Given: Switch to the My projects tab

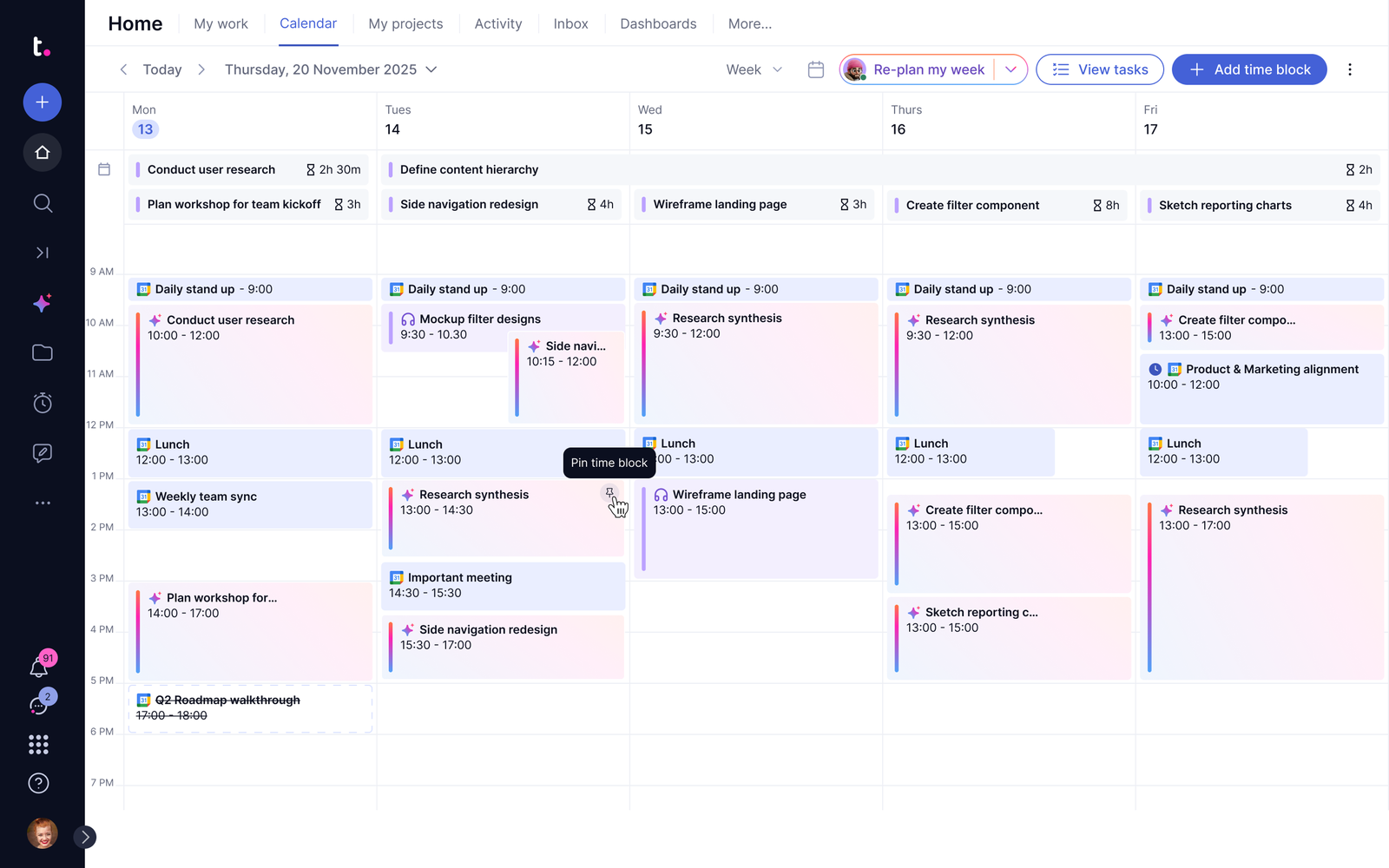Looking at the screenshot, I should 405,23.
